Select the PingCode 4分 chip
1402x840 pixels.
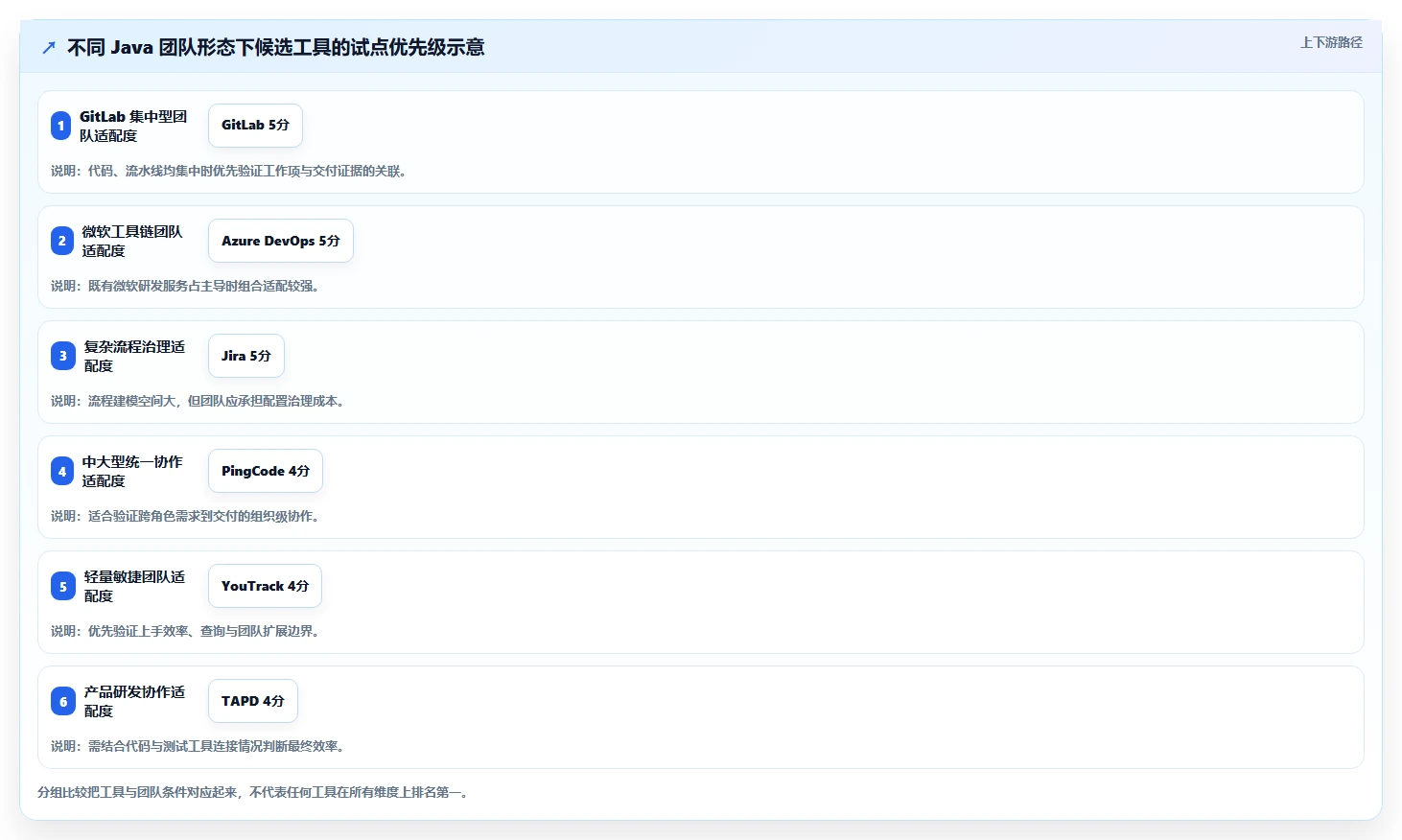(266, 471)
